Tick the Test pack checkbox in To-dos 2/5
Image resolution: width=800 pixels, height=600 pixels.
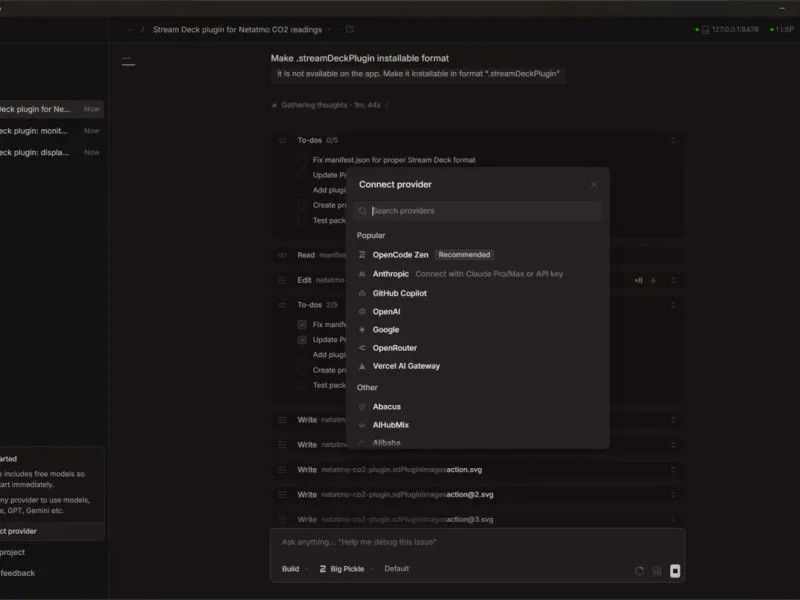click(302, 385)
